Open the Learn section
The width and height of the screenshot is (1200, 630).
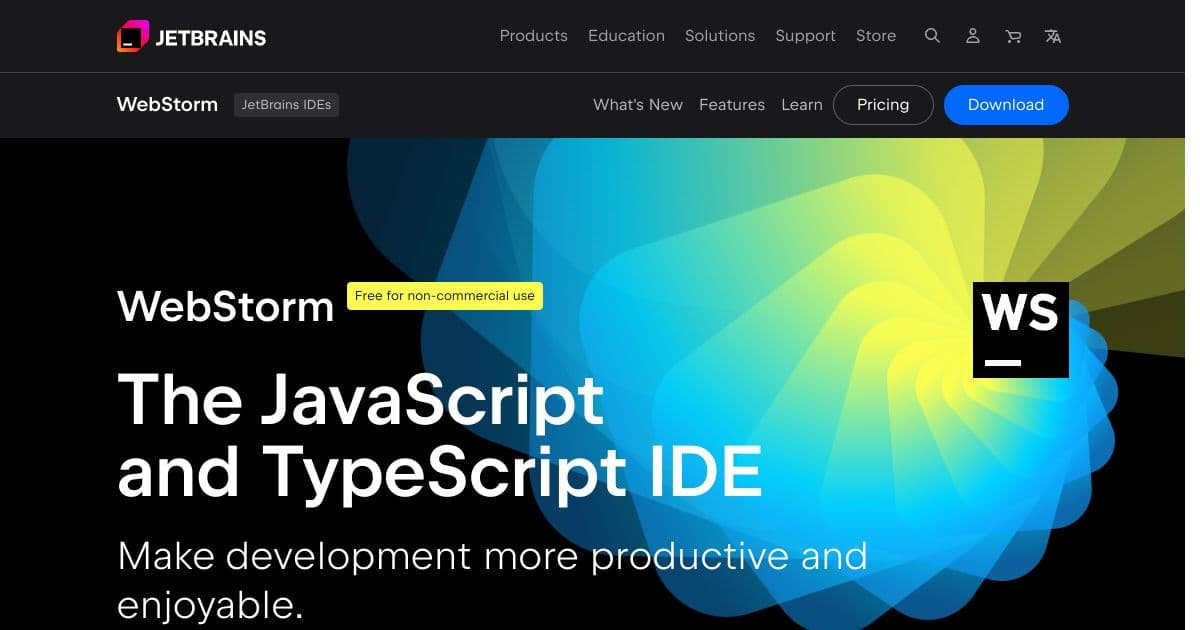coord(801,105)
